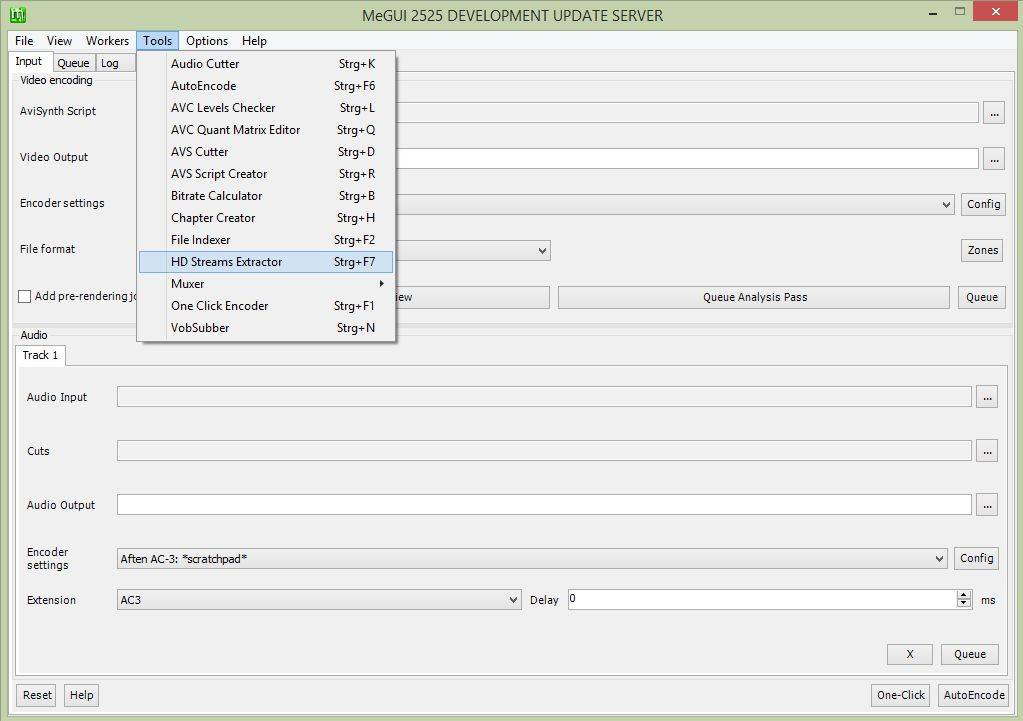The height and width of the screenshot is (721, 1023).
Task: Click the Video Output text field
Action: [x=687, y=159]
